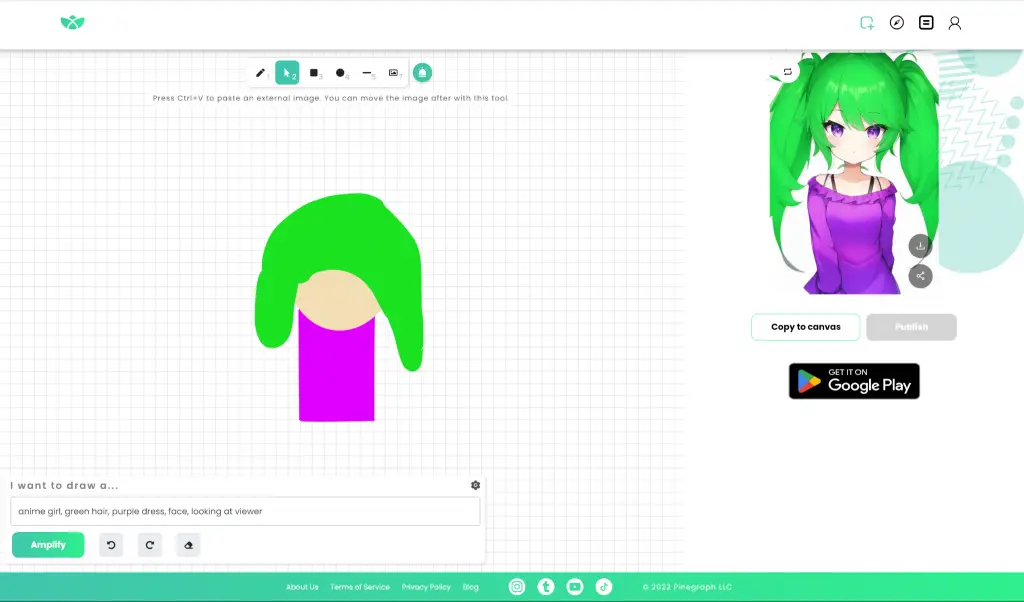Undo the last drawing action
Screen dimensions: 1024x602
[x=110, y=544]
